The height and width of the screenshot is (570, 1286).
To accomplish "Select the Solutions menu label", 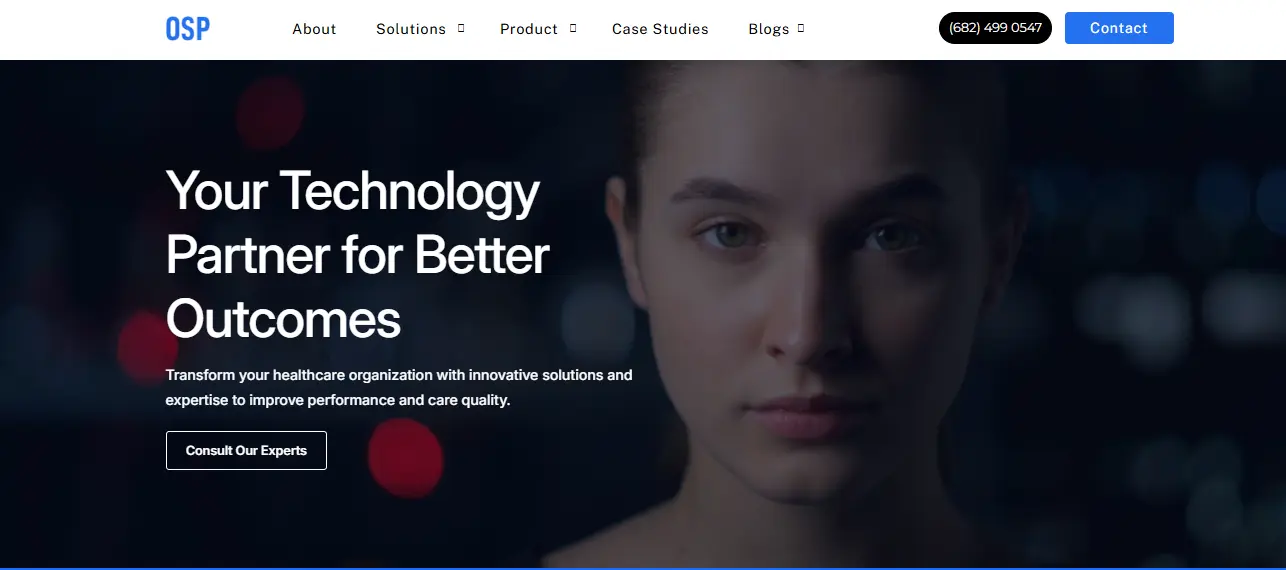I will coord(411,29).
